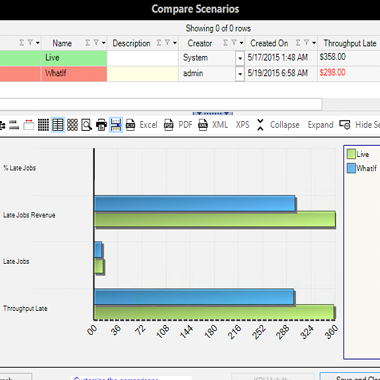Click the Created On filter funnel

pyautogui.click(x=306, y=43)
